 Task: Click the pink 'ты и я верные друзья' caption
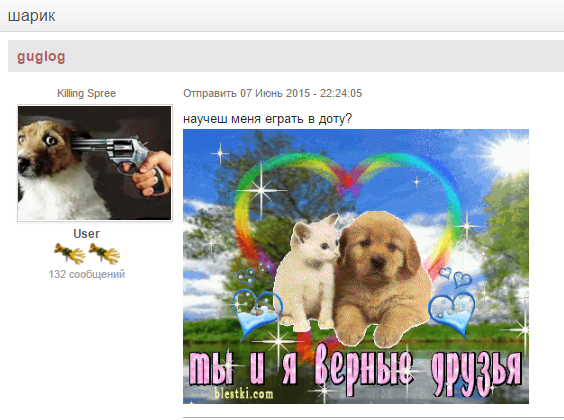click(355, 370)
